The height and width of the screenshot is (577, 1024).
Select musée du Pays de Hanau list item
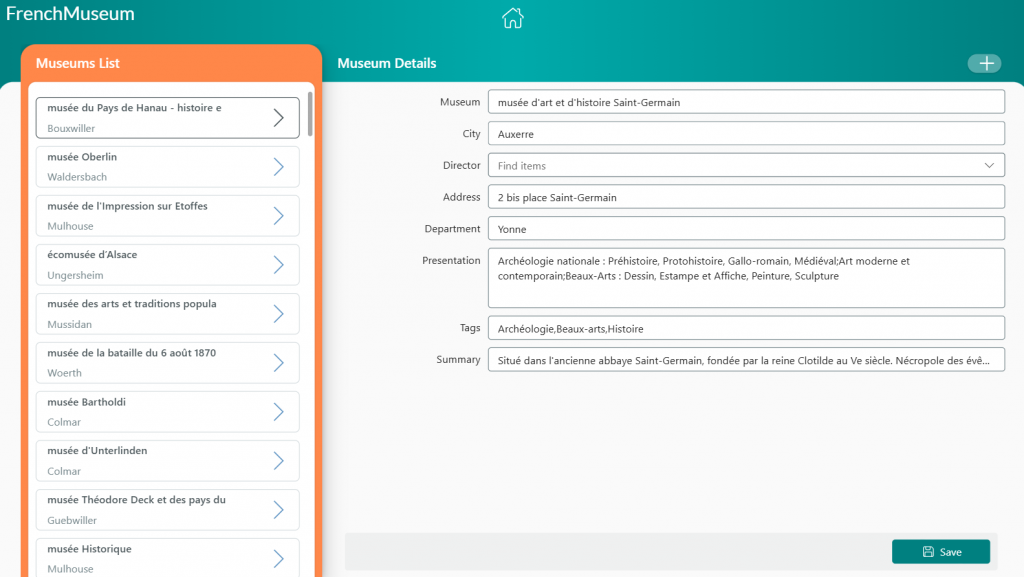[150, 118]
